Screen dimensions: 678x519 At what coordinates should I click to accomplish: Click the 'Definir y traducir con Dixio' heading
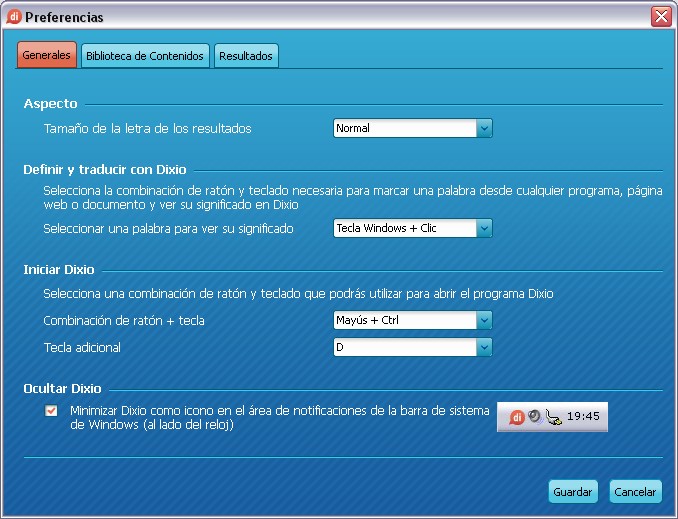click(105, 170)
